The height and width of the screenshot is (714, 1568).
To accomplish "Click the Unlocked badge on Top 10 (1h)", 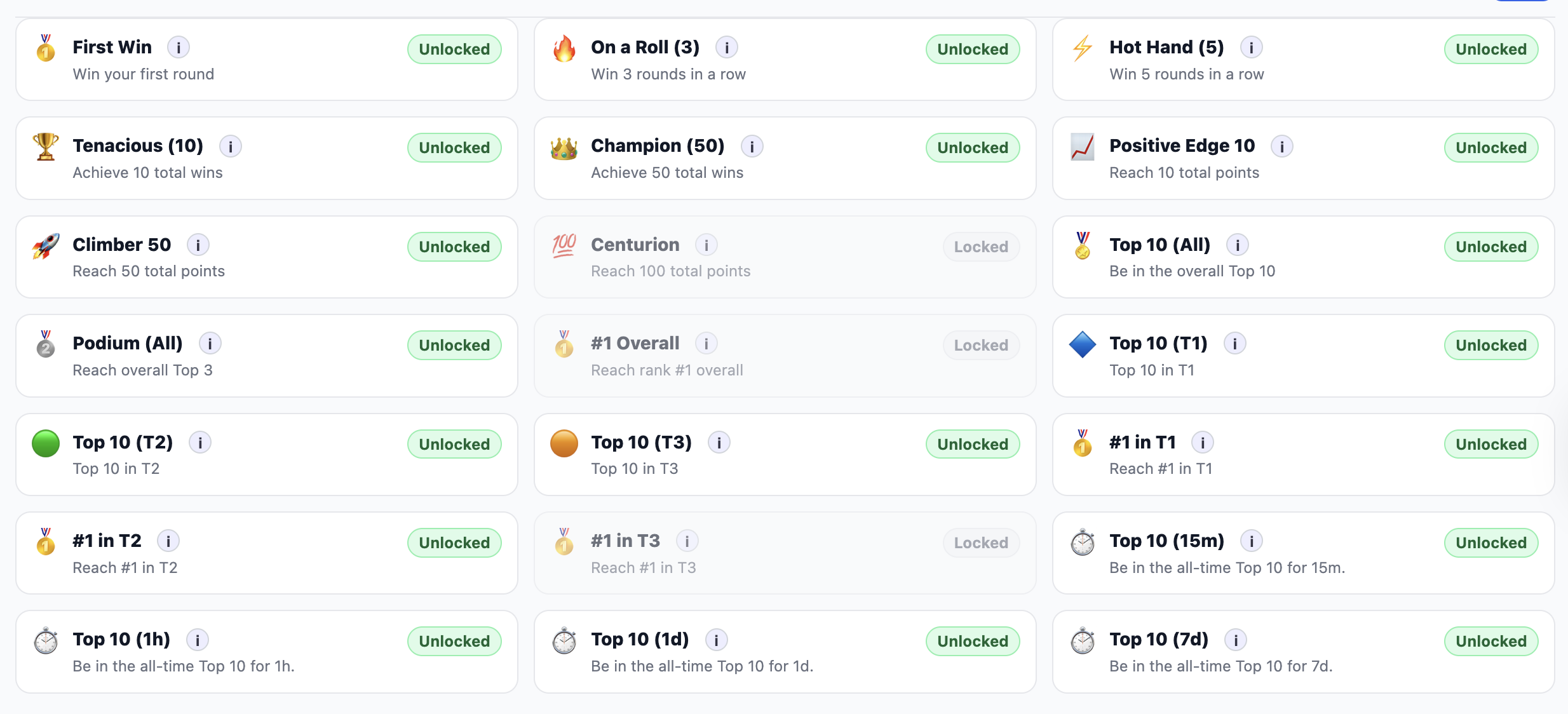I will pos(454,641).
